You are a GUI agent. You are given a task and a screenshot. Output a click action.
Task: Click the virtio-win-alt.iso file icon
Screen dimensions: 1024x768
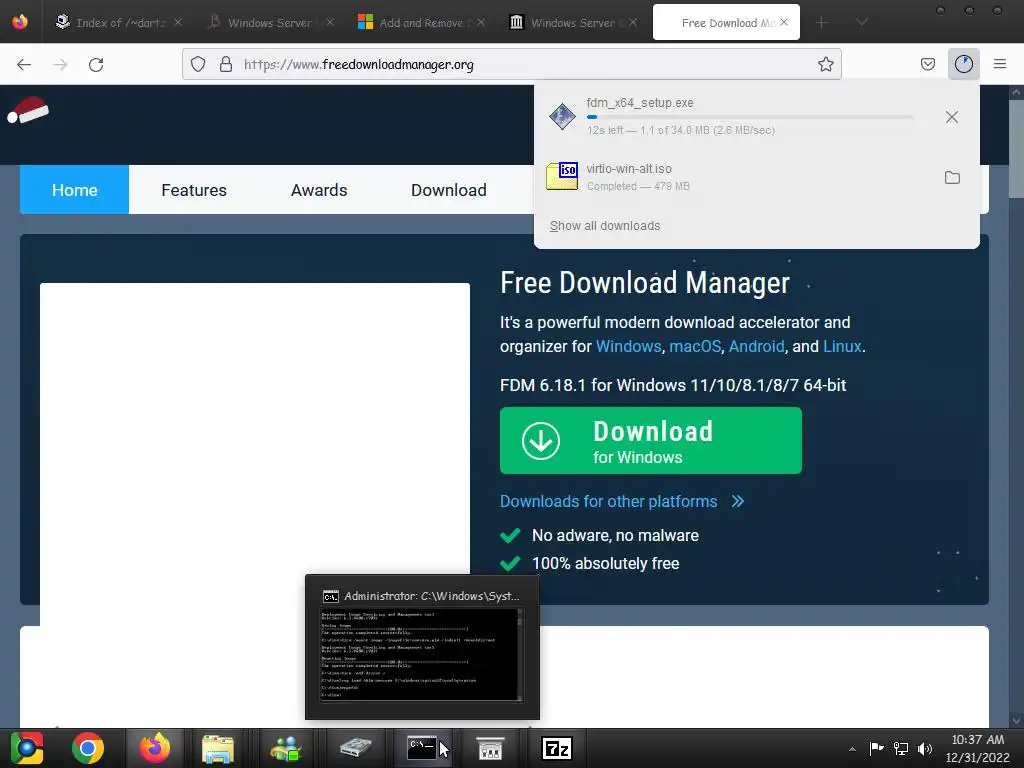tap(562, 176)
